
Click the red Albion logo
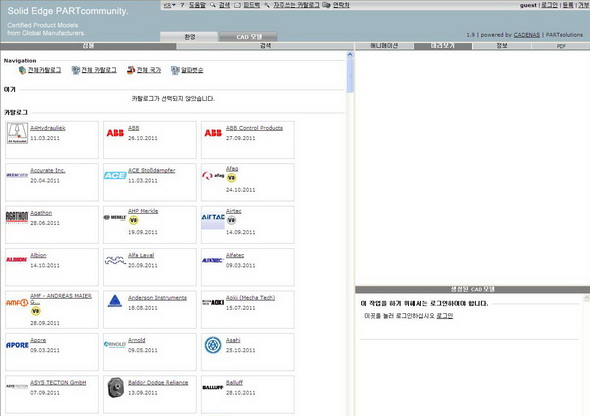pos(17,259)
